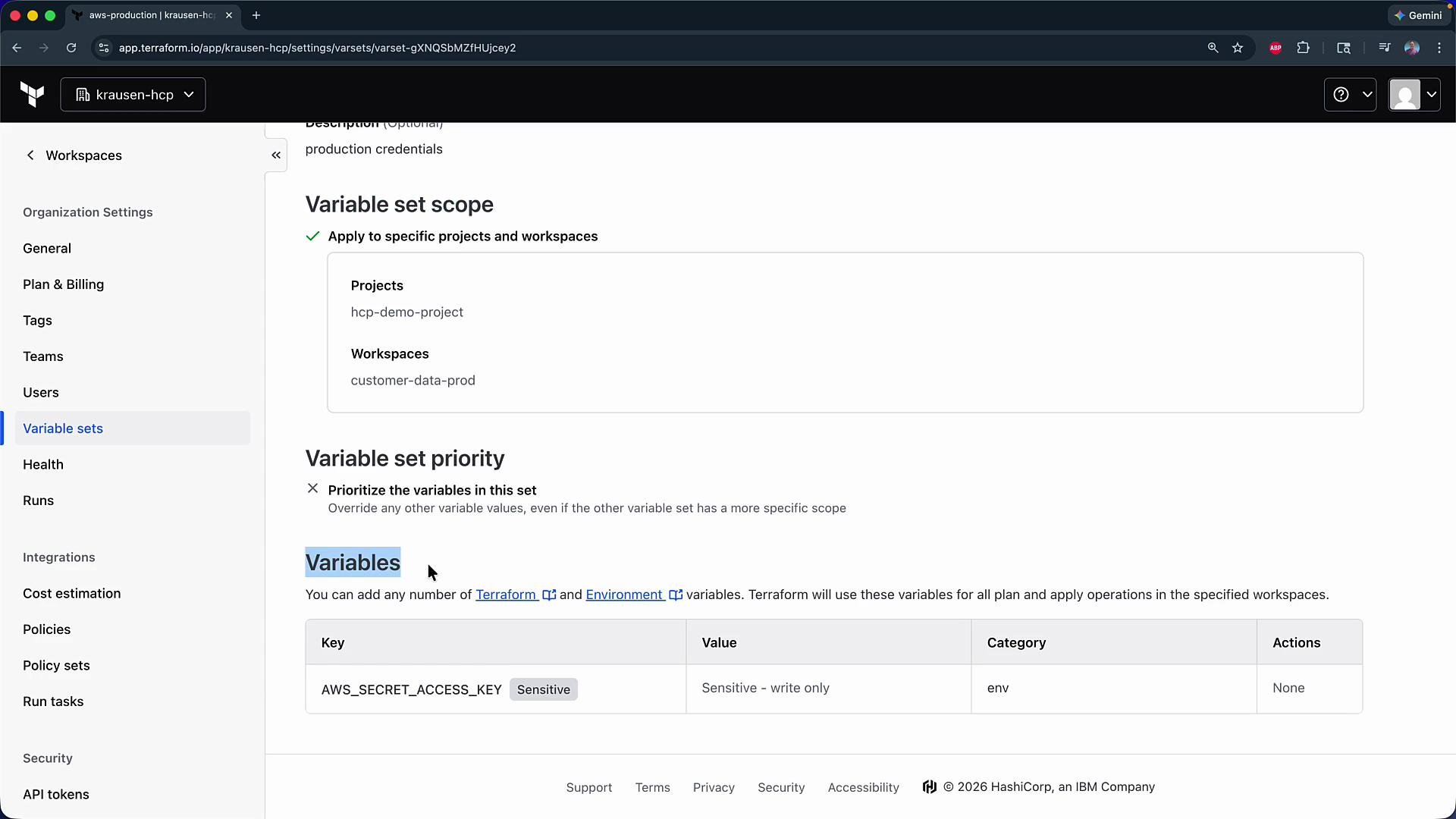Open the Teams settings page

coord(43,356)
